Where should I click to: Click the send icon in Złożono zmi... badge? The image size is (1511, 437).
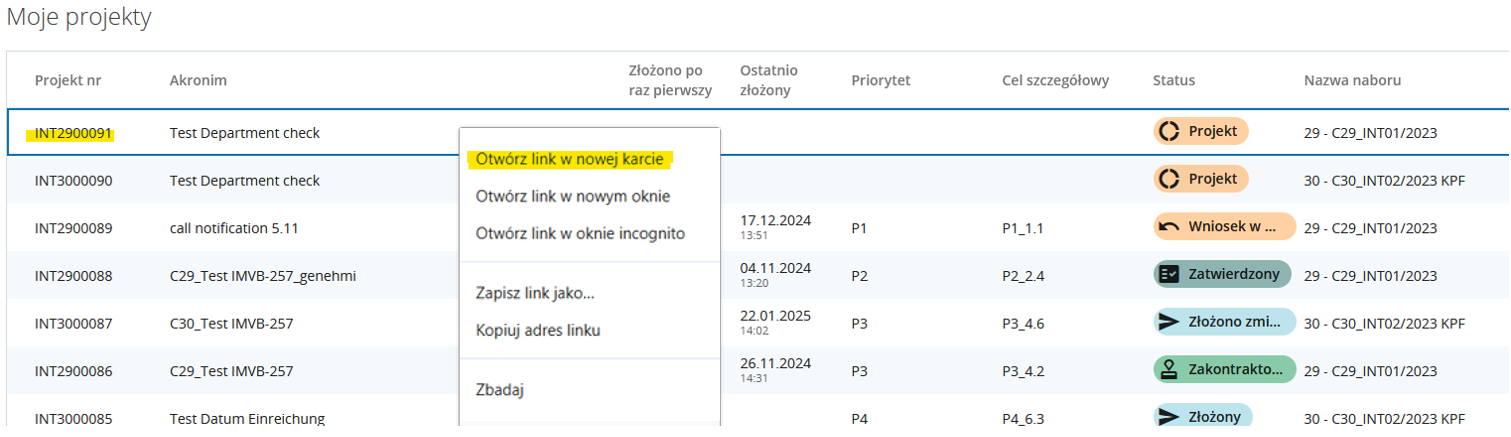tap(1168, 323)
